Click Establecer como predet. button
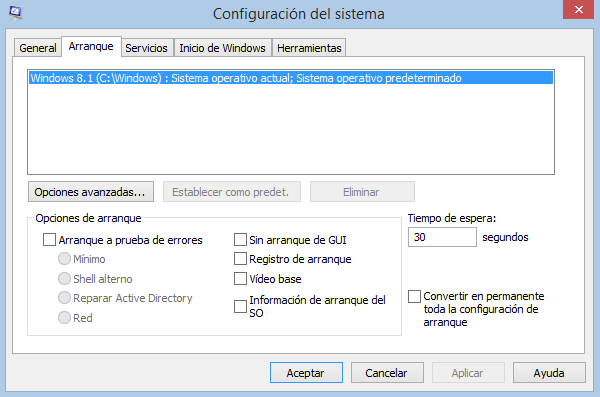This screenshot has width=600, height=397. pos(232,192)
